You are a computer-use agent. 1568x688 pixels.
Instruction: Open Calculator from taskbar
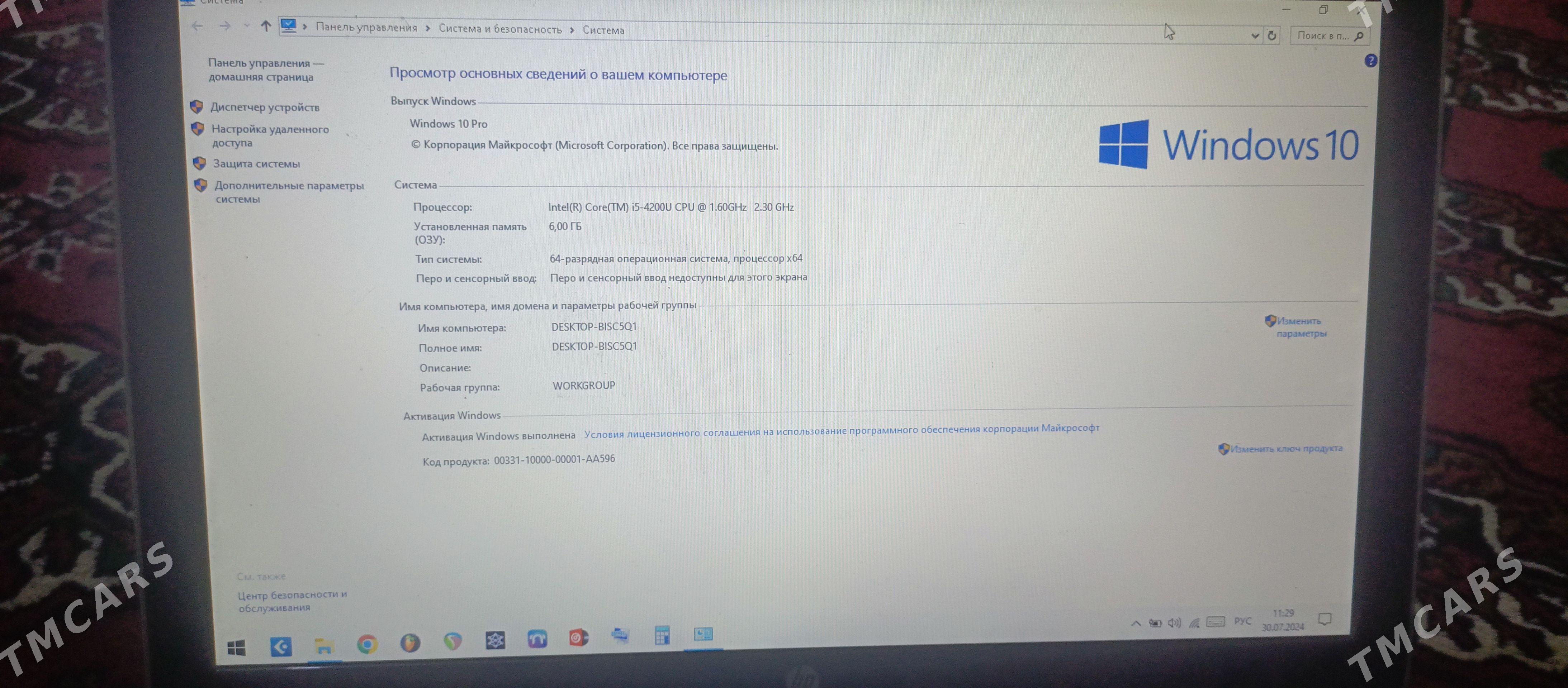(662, 635)
